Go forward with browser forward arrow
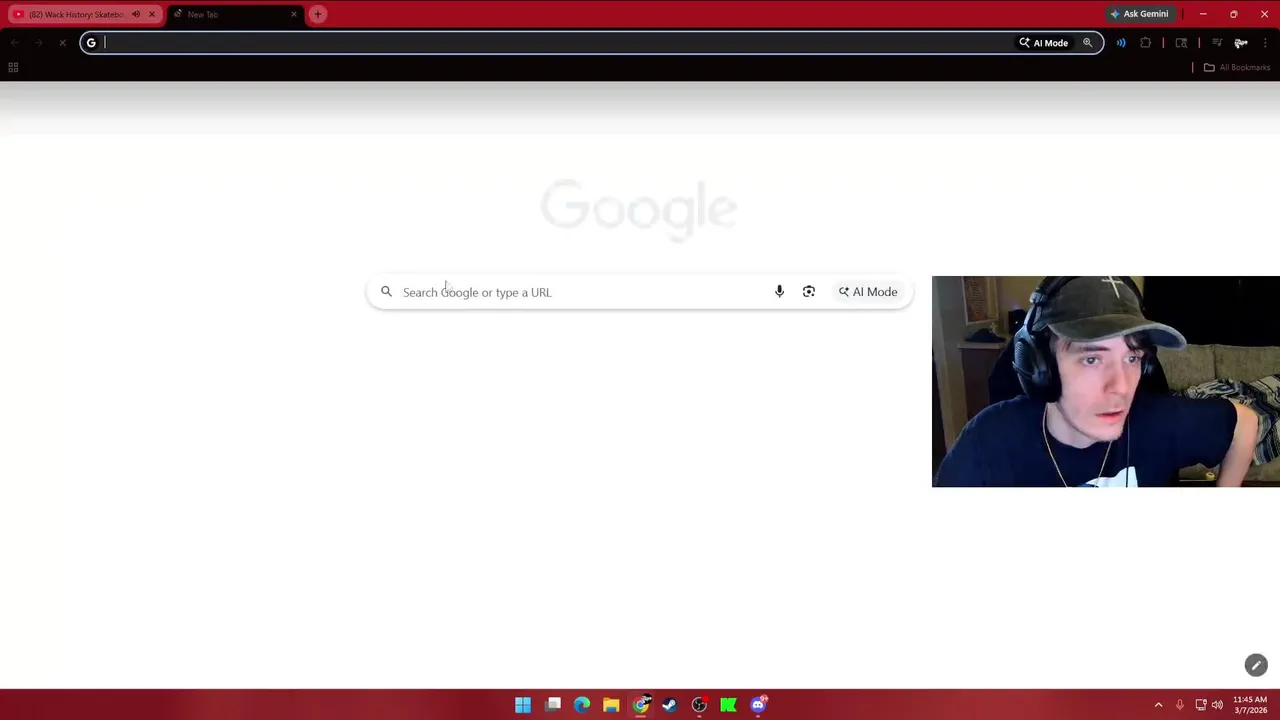 (38, 43)
